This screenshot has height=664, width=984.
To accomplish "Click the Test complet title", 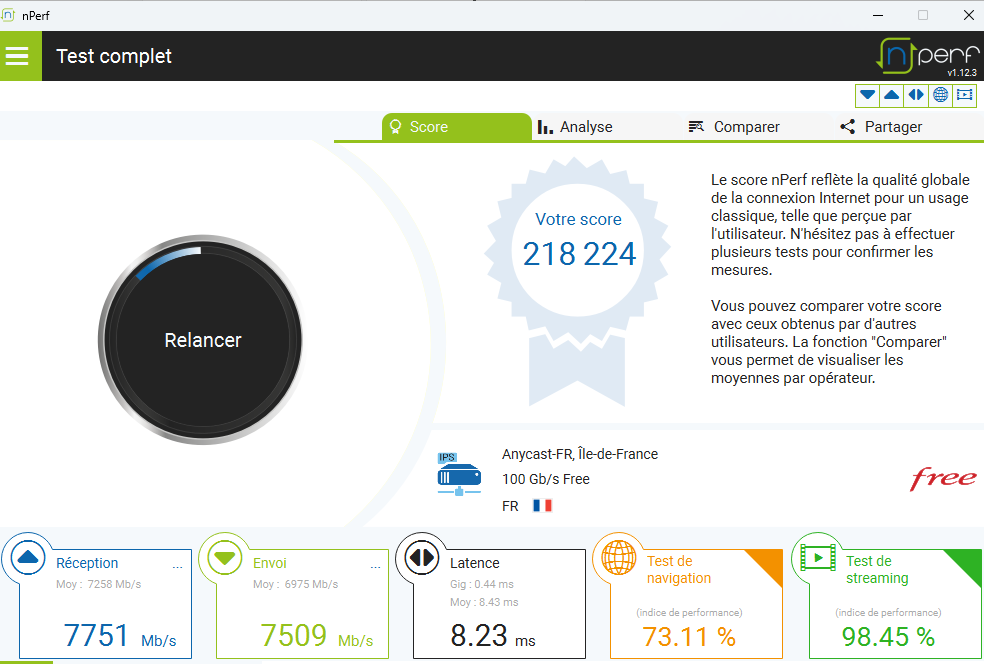I will point(114,56).
